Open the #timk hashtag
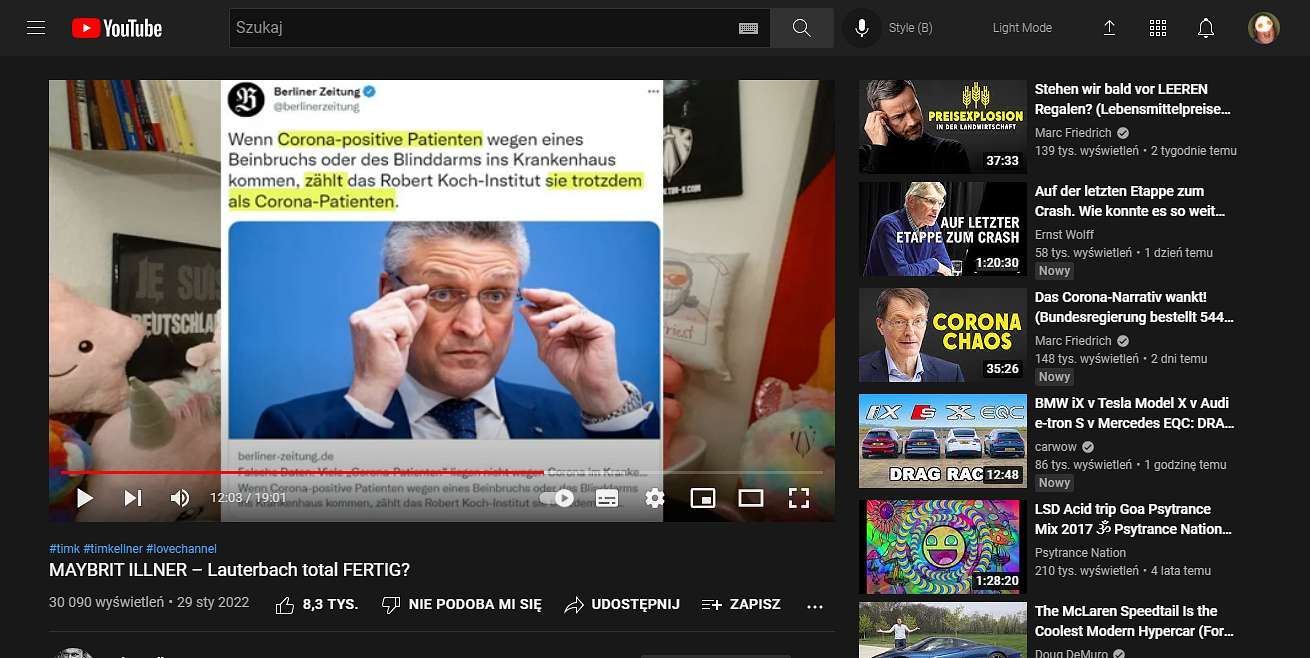 click(x=64, y=549)
